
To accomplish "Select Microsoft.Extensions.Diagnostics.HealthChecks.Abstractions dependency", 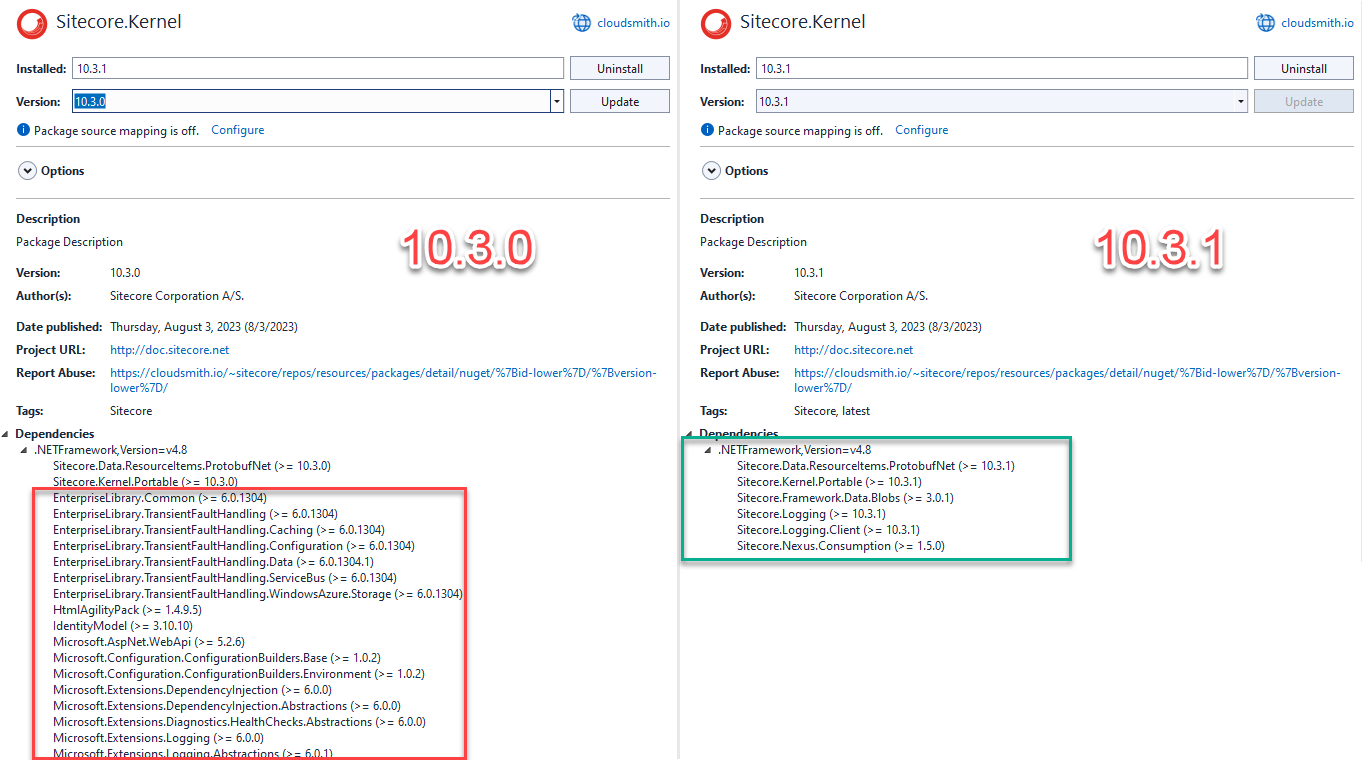I will coord(239,722).
